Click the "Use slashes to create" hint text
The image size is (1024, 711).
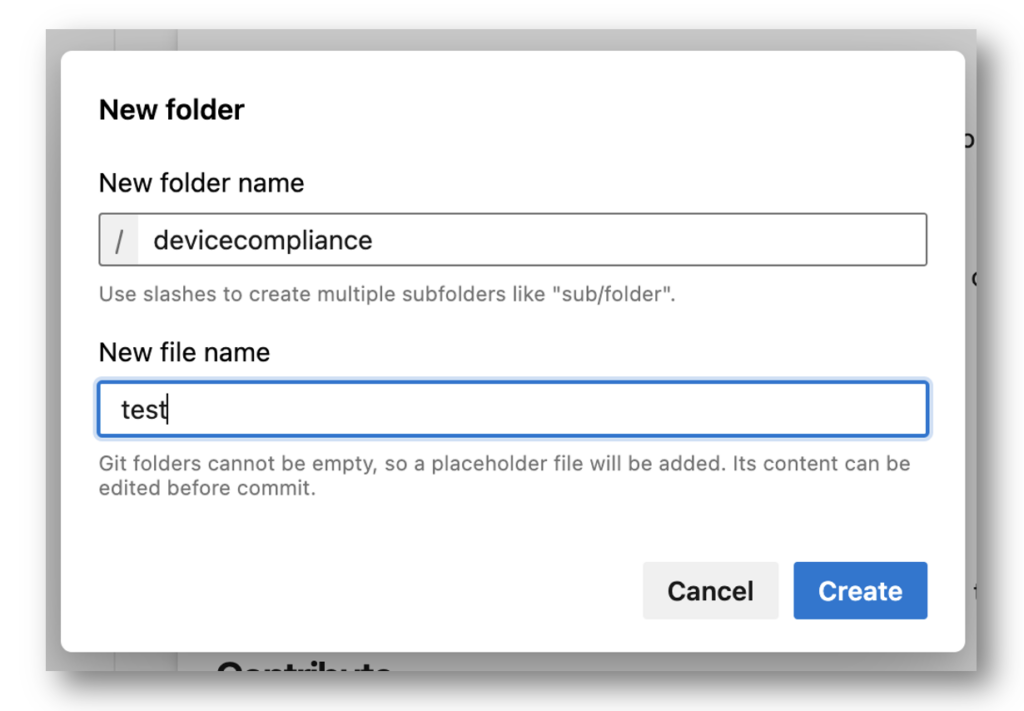click(387, 294)
